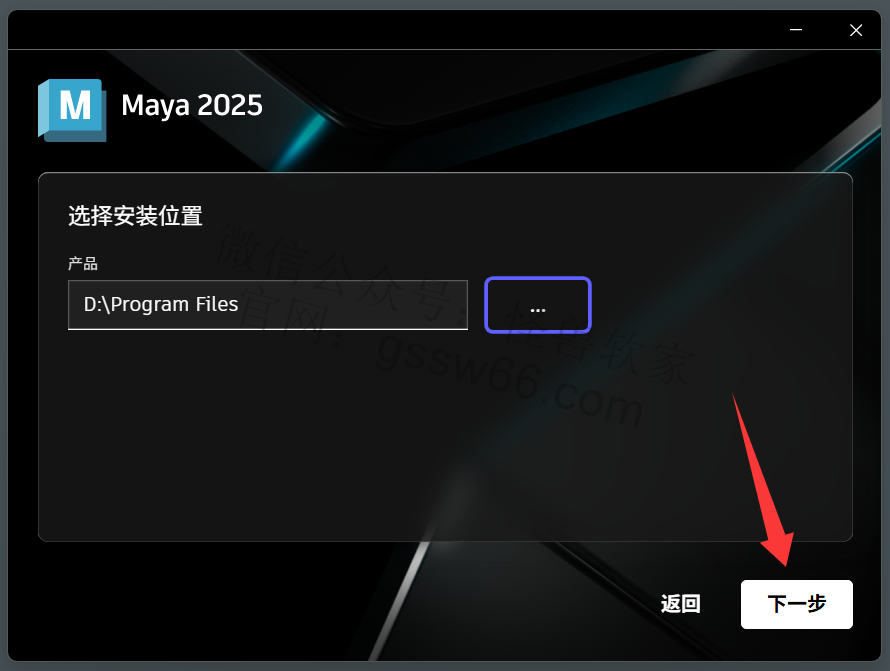Click the word 'Program' in the install path
This screenshot has height=671, width=890.
click(x=150, y=305)
